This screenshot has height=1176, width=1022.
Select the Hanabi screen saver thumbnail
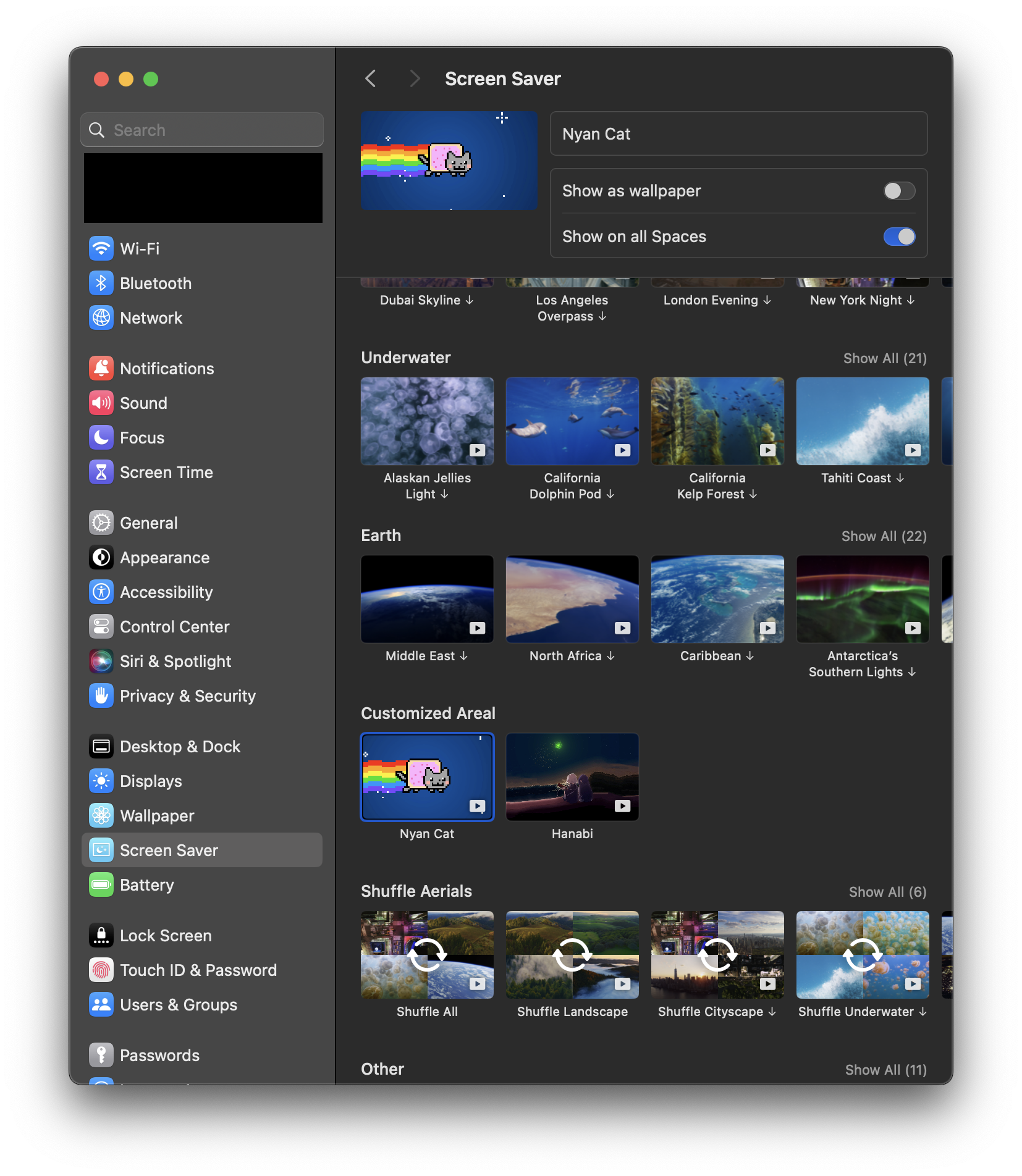pos(572,777)
